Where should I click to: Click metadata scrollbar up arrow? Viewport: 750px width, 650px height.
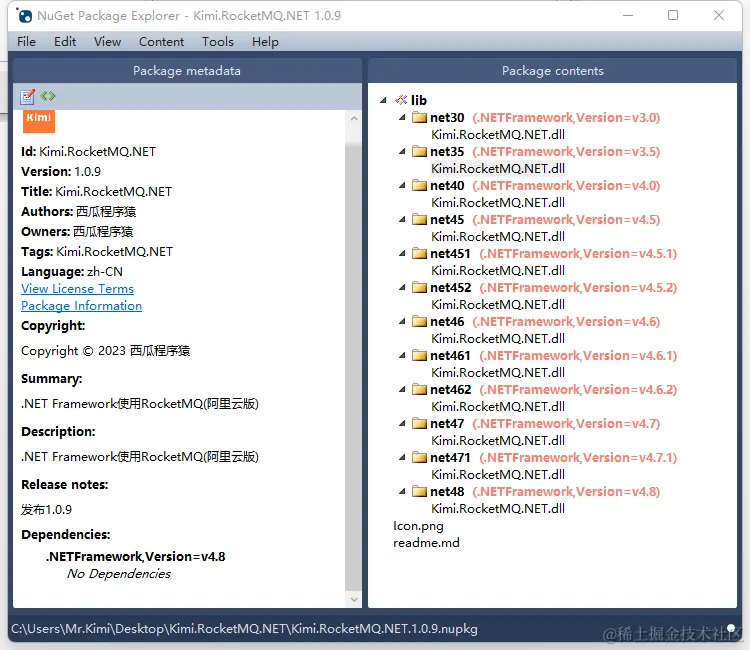point(354,118)
